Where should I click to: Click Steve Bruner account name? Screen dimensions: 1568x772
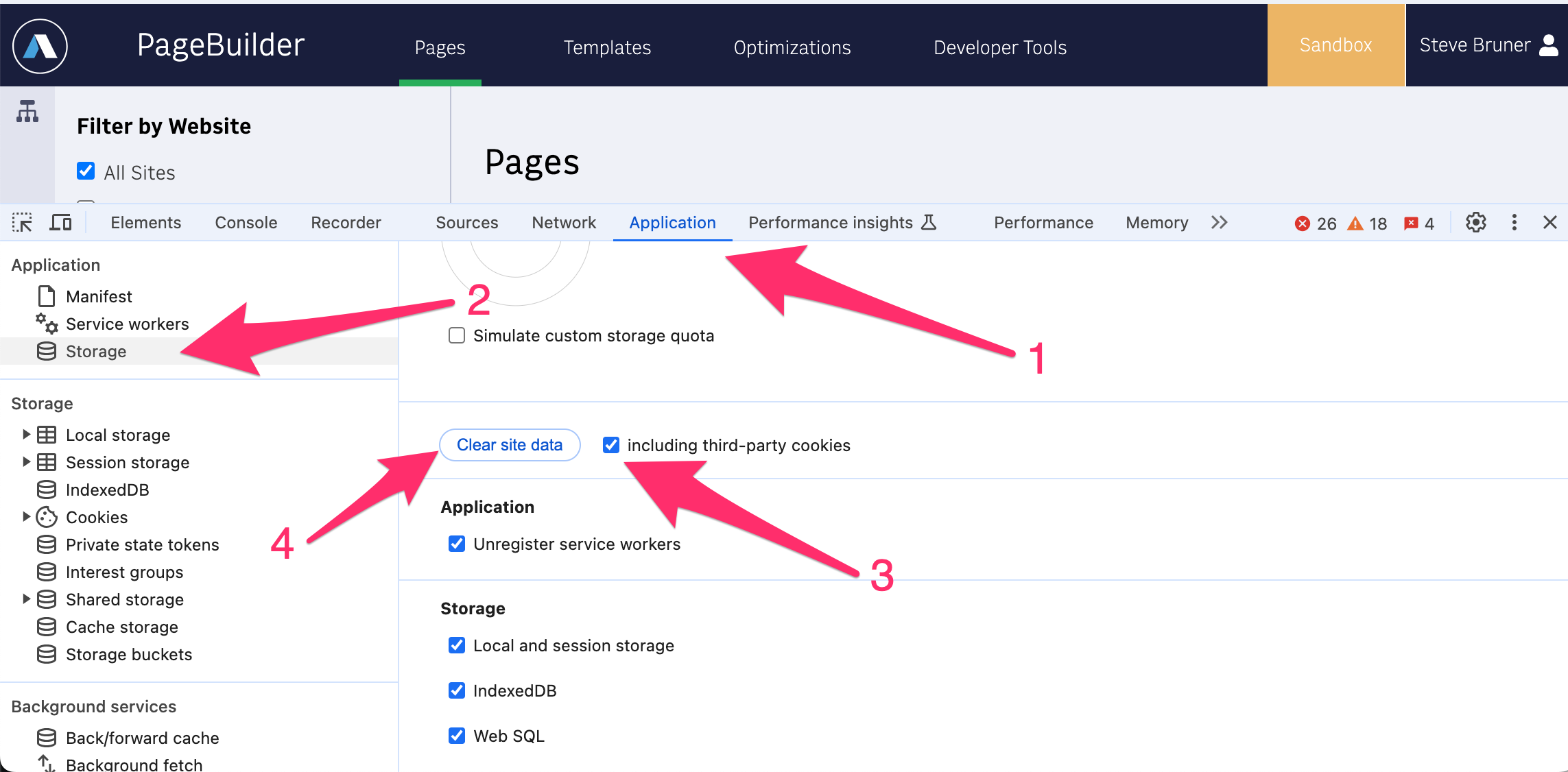pos(1475,45)
